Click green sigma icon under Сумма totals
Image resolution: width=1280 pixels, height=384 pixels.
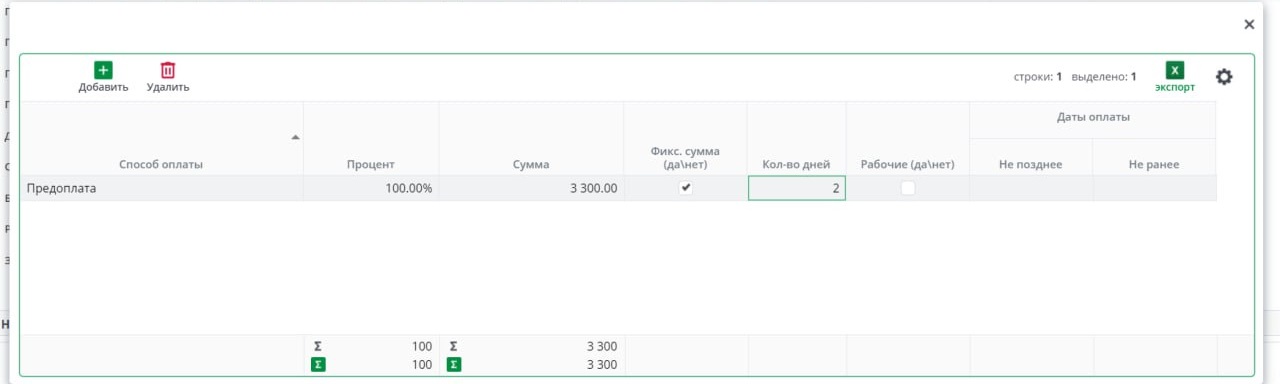pyautogui.click(x=454, y=365)
